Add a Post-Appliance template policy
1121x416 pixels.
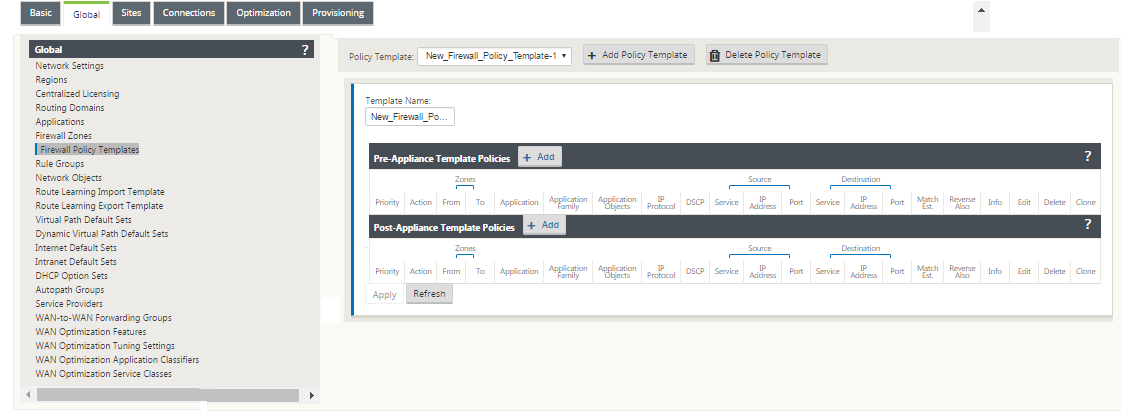point(545,225)
